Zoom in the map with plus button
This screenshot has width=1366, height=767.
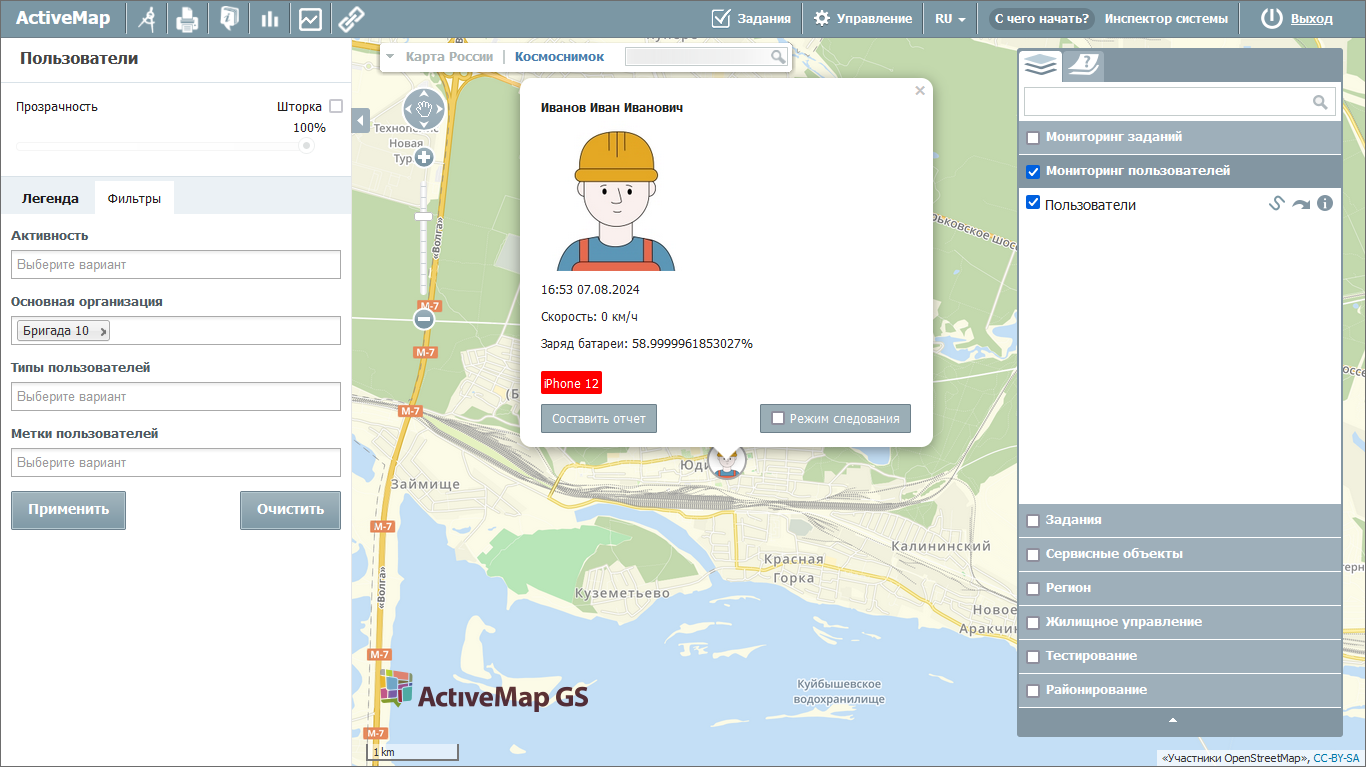[x=424, y=157]
